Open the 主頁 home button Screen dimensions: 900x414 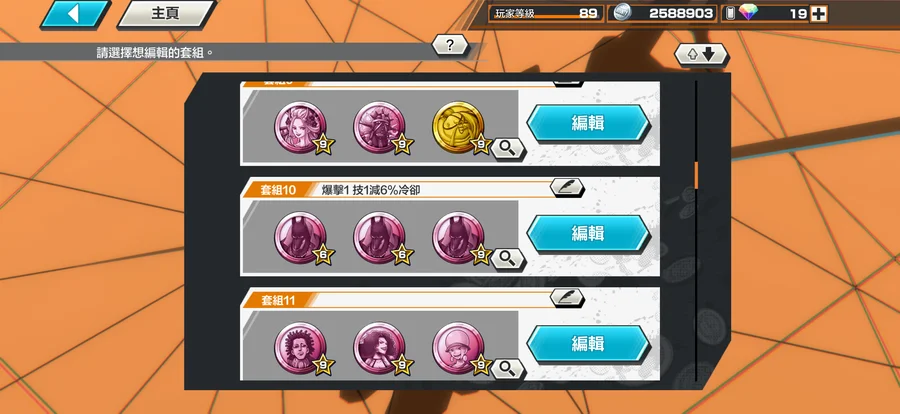pos(166,14)
